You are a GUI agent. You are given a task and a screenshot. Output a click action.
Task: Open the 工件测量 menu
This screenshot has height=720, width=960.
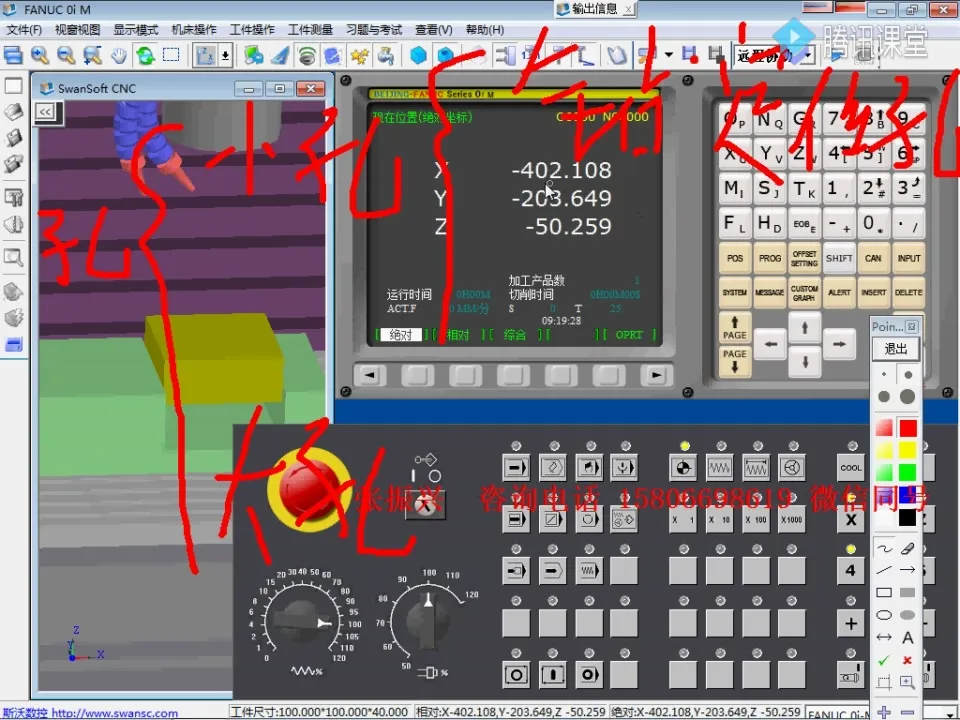pos(310,30)
